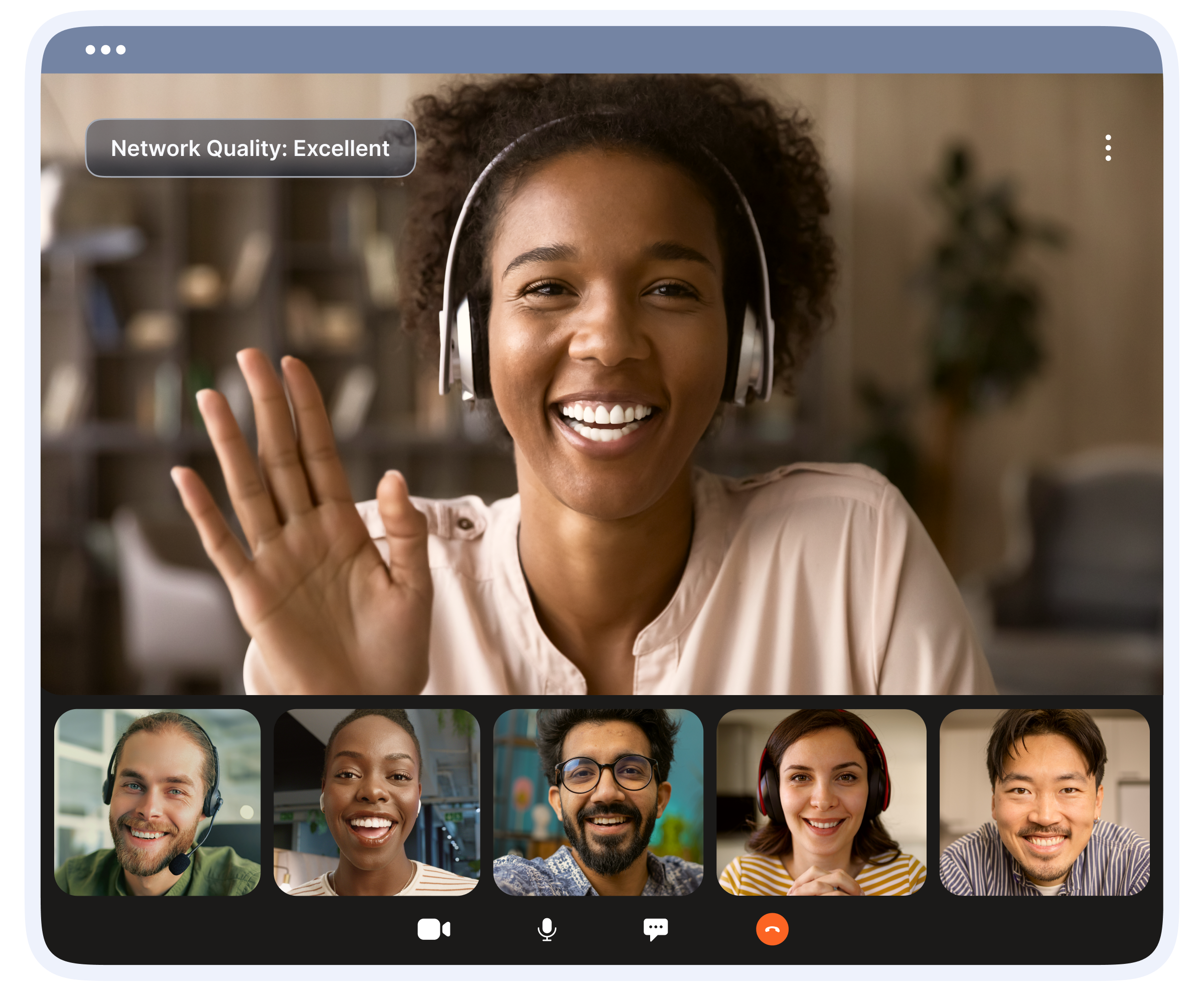Select thumbnail of man in striped shirt

pos(1044,802)
